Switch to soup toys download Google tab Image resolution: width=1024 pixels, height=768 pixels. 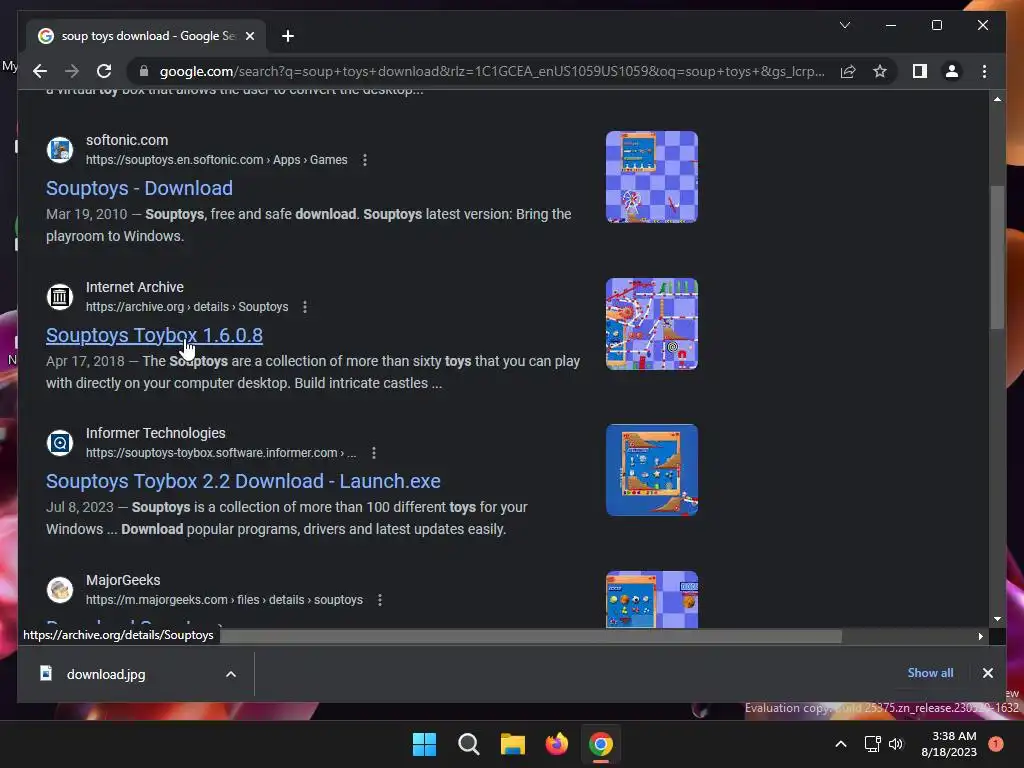(146, 36)
